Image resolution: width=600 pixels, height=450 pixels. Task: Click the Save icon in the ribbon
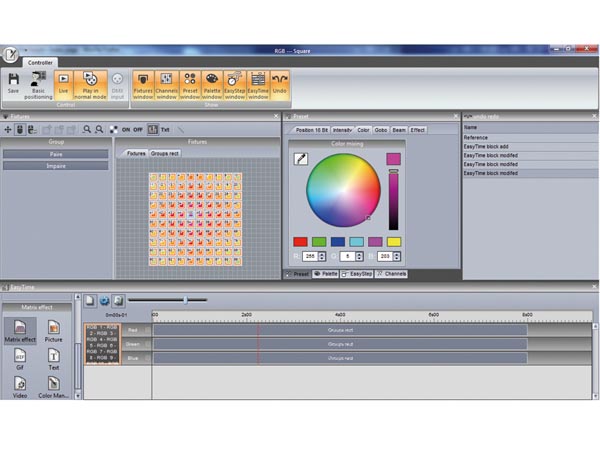(13, 83)
